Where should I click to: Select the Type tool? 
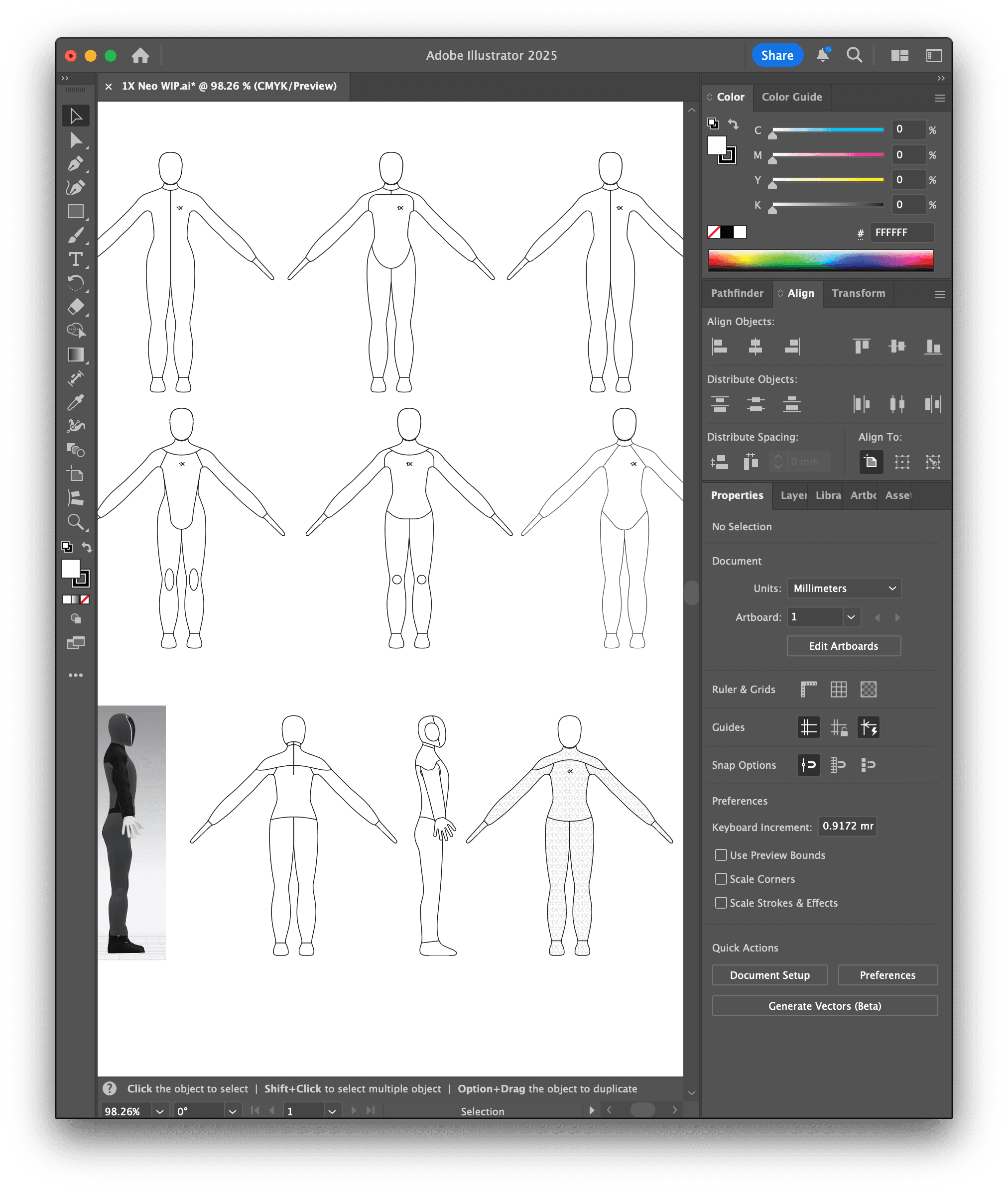(x=75, y=259)
